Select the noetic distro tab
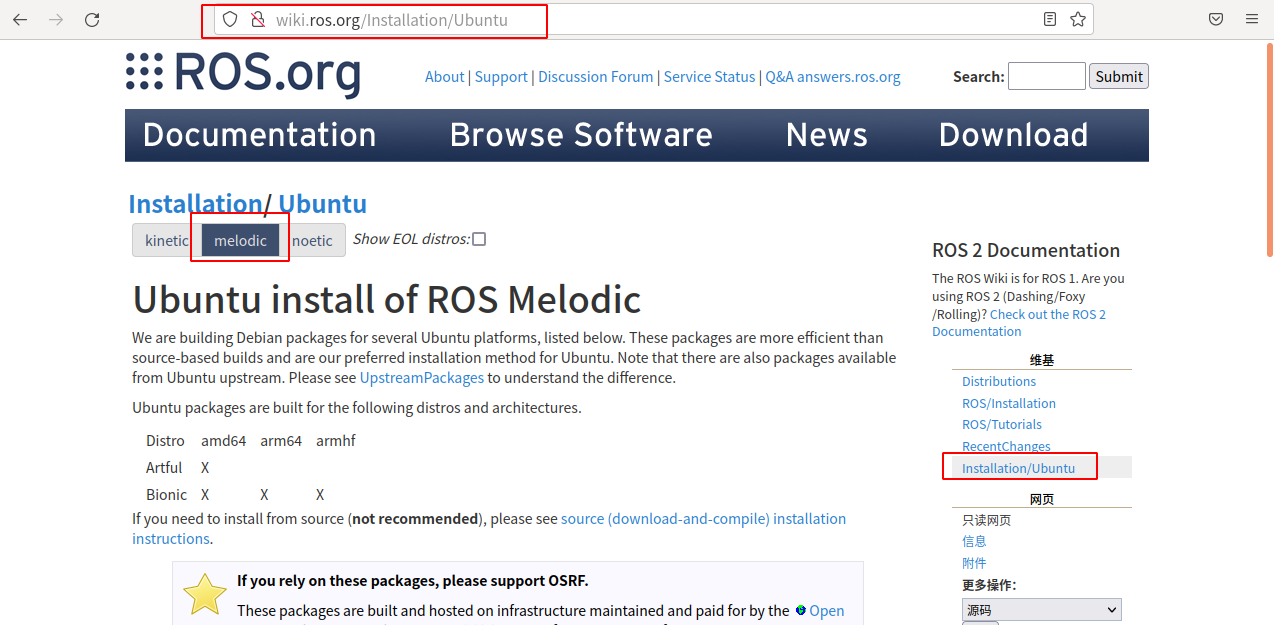The width and height of the screenshot is (1274, 625). click(312, 240)
